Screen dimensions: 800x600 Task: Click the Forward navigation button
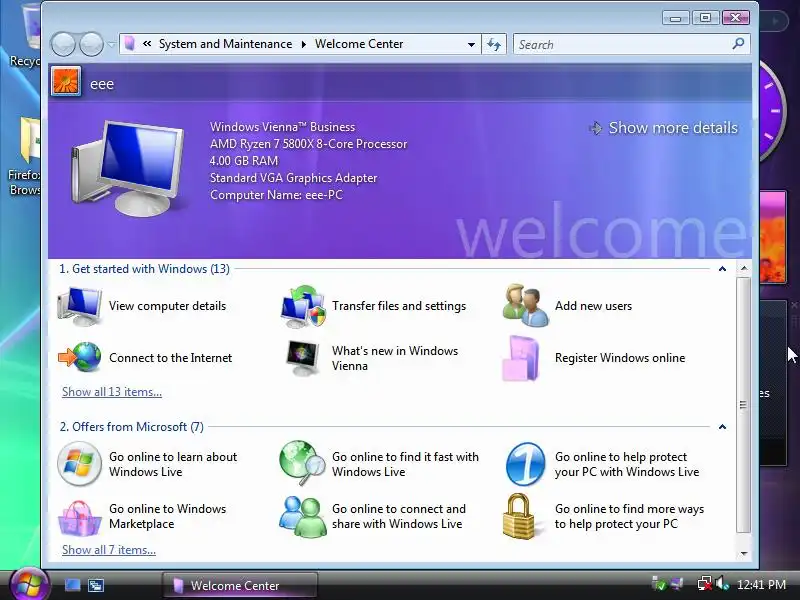click(x=91, y=44)
